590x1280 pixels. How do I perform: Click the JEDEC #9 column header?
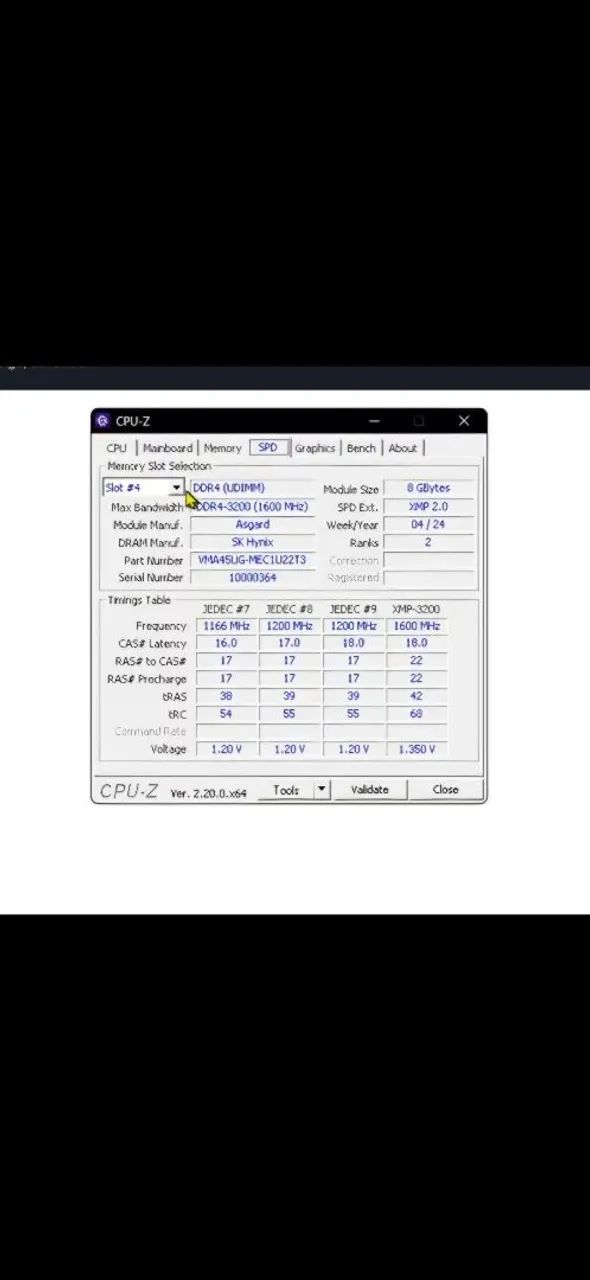(353, 609)
